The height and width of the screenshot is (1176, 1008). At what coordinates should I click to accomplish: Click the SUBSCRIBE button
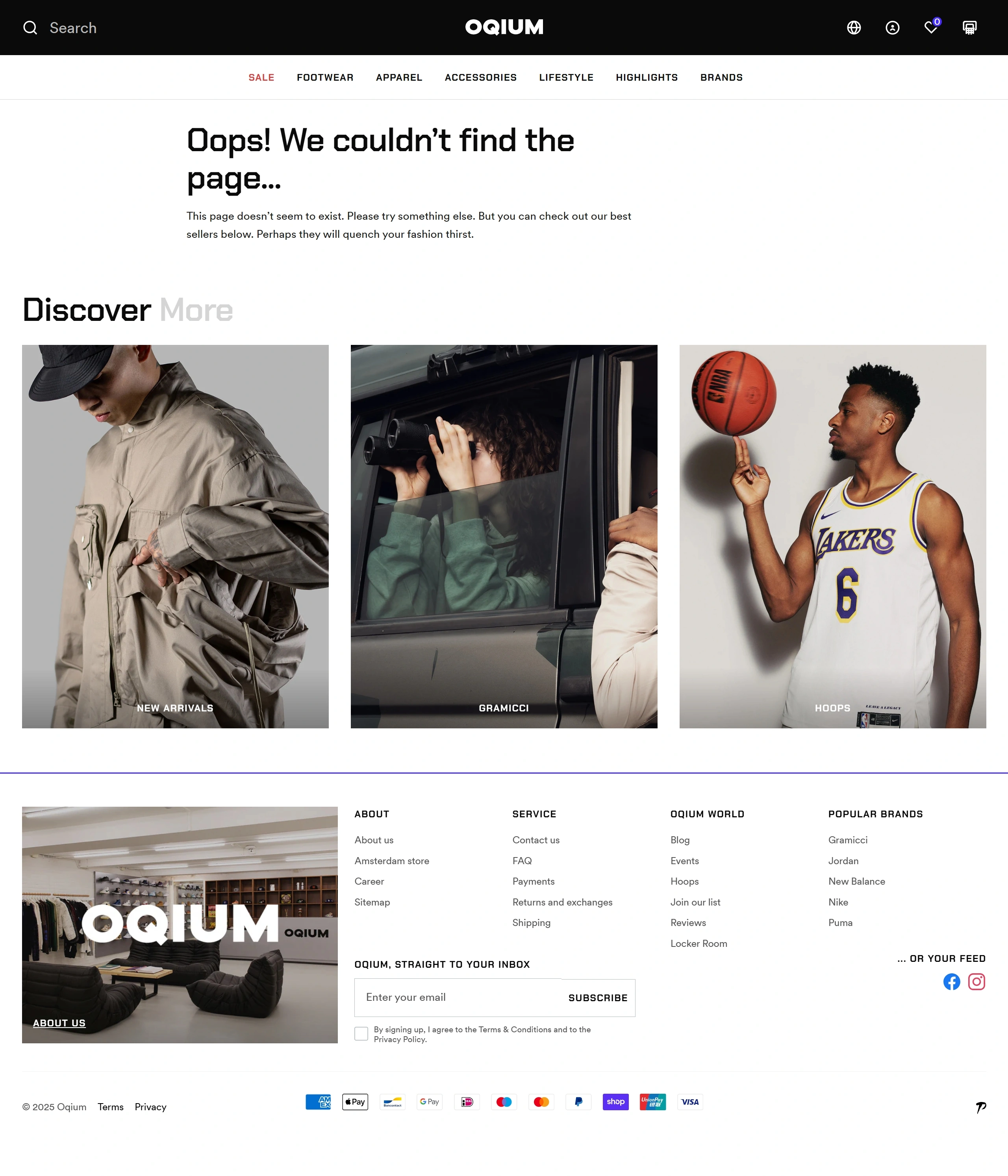[598, 998]
